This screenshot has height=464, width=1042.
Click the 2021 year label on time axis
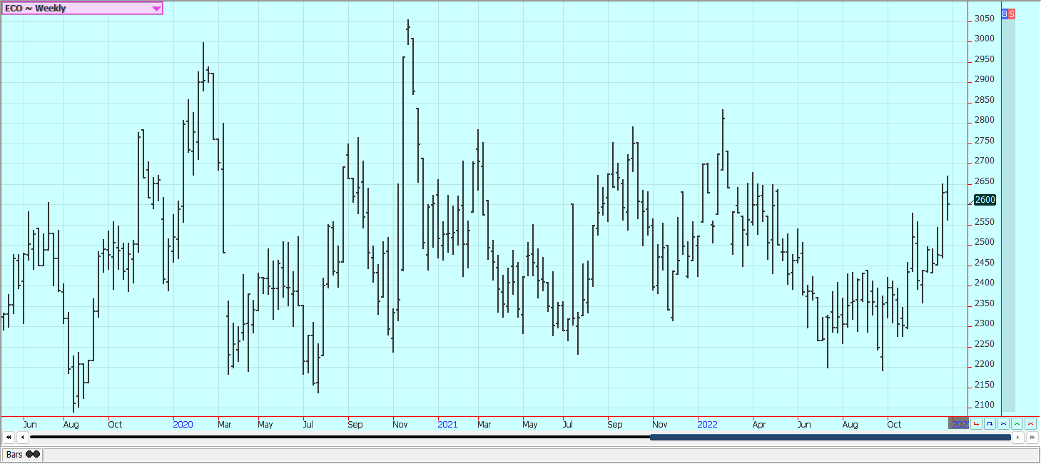pyautogui.click(x=448, y=423)
